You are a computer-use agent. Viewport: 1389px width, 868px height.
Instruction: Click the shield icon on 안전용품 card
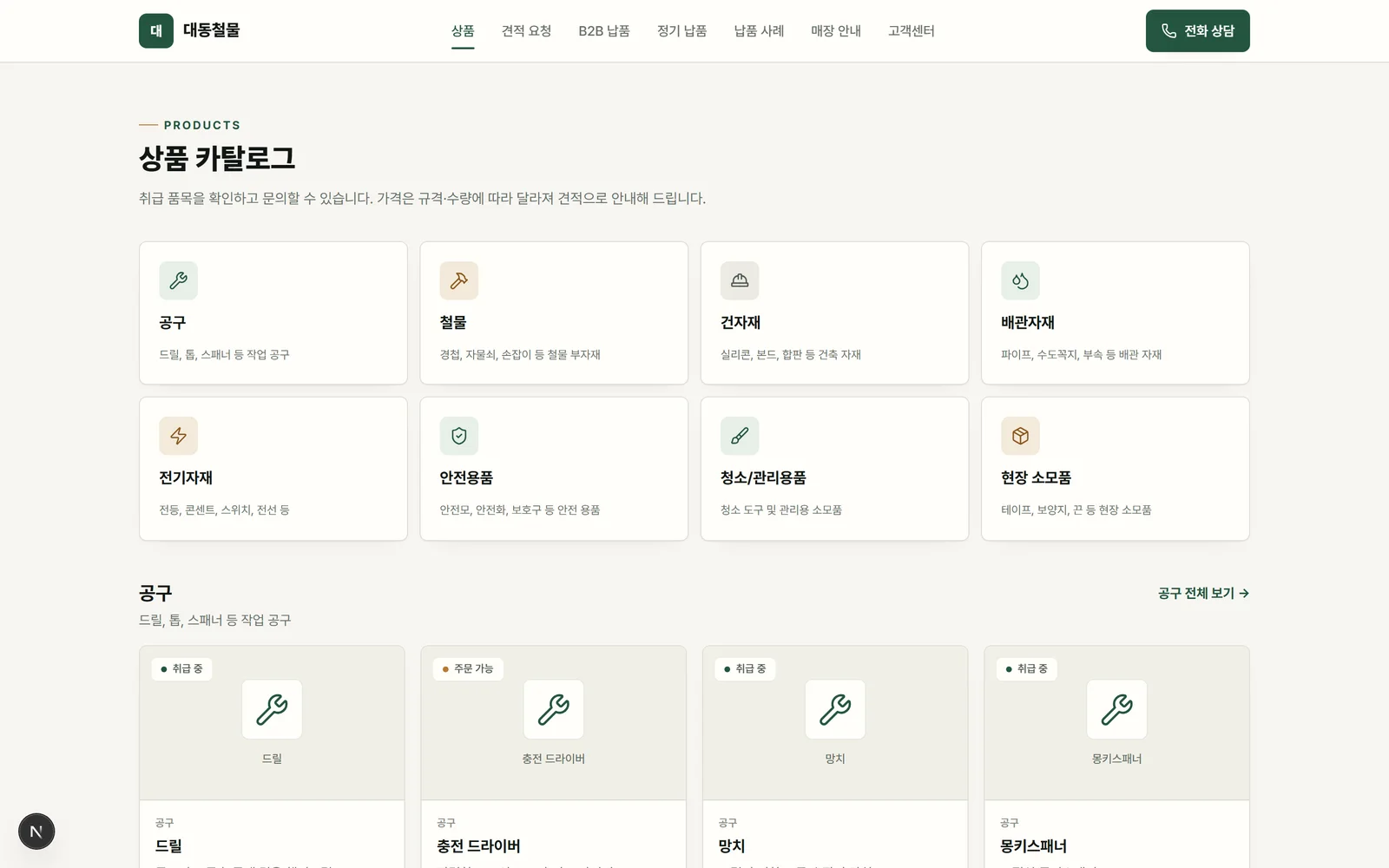point(459,436)
